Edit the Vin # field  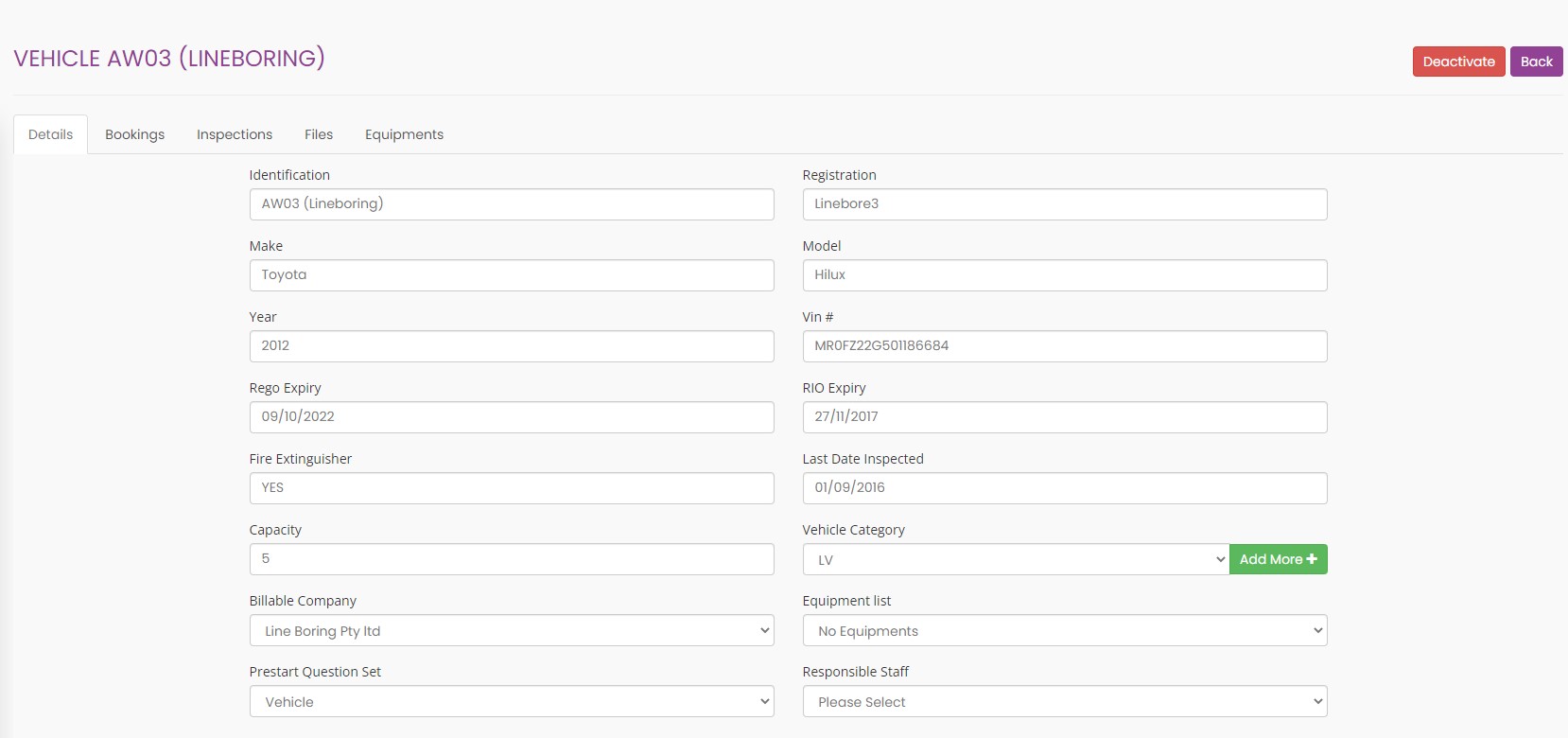1064,346
